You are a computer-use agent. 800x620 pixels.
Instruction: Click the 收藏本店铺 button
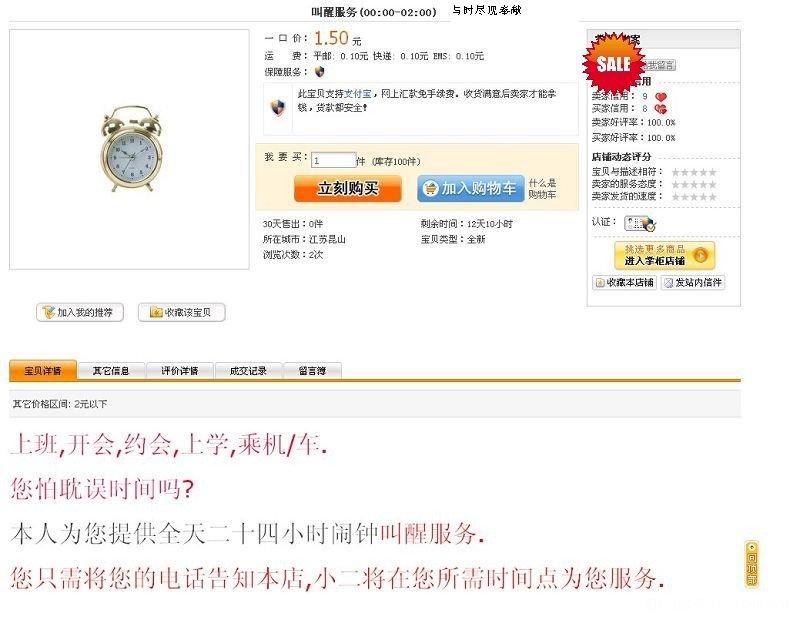(x=623, y=282)
